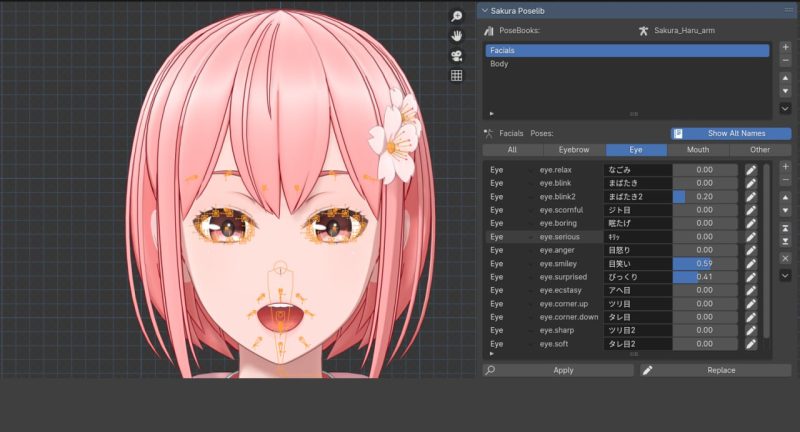
Task: Remove the selected pose with minus icon
Action: click(785, 180)
